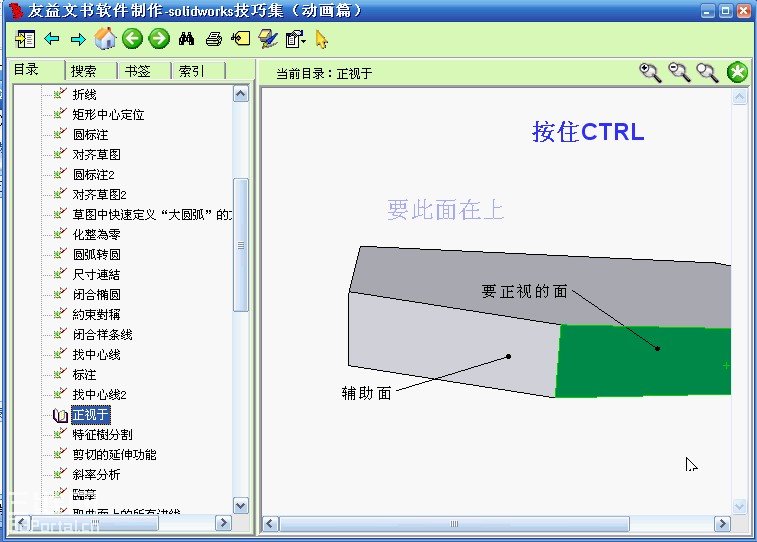Viewport: 757px width, 542px height.
Task: Click the 当前目录：正视于 label
Action: click(324, 73)
